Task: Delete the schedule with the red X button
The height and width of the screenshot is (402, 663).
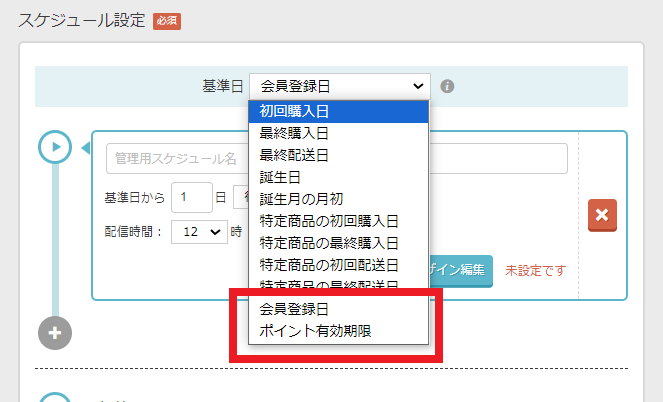Action: tap(603, 215)
